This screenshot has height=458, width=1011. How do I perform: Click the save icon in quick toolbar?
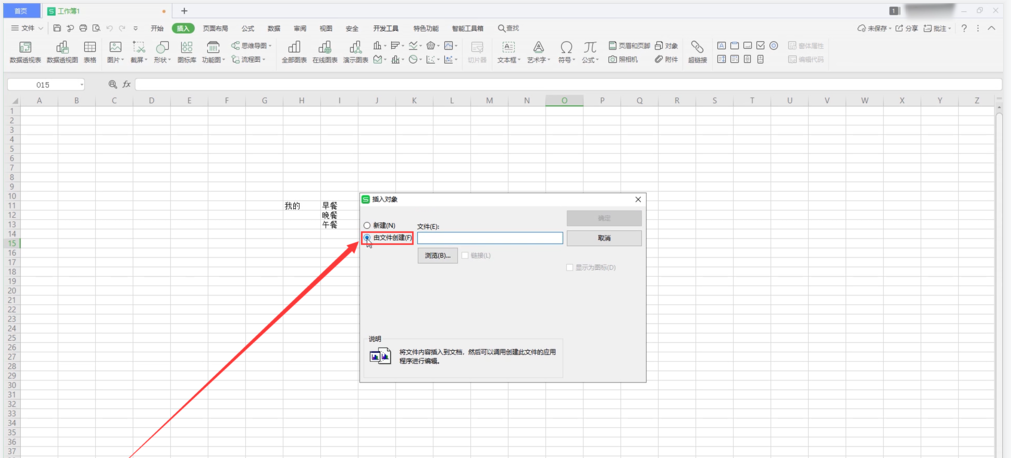tap(57, 28)
